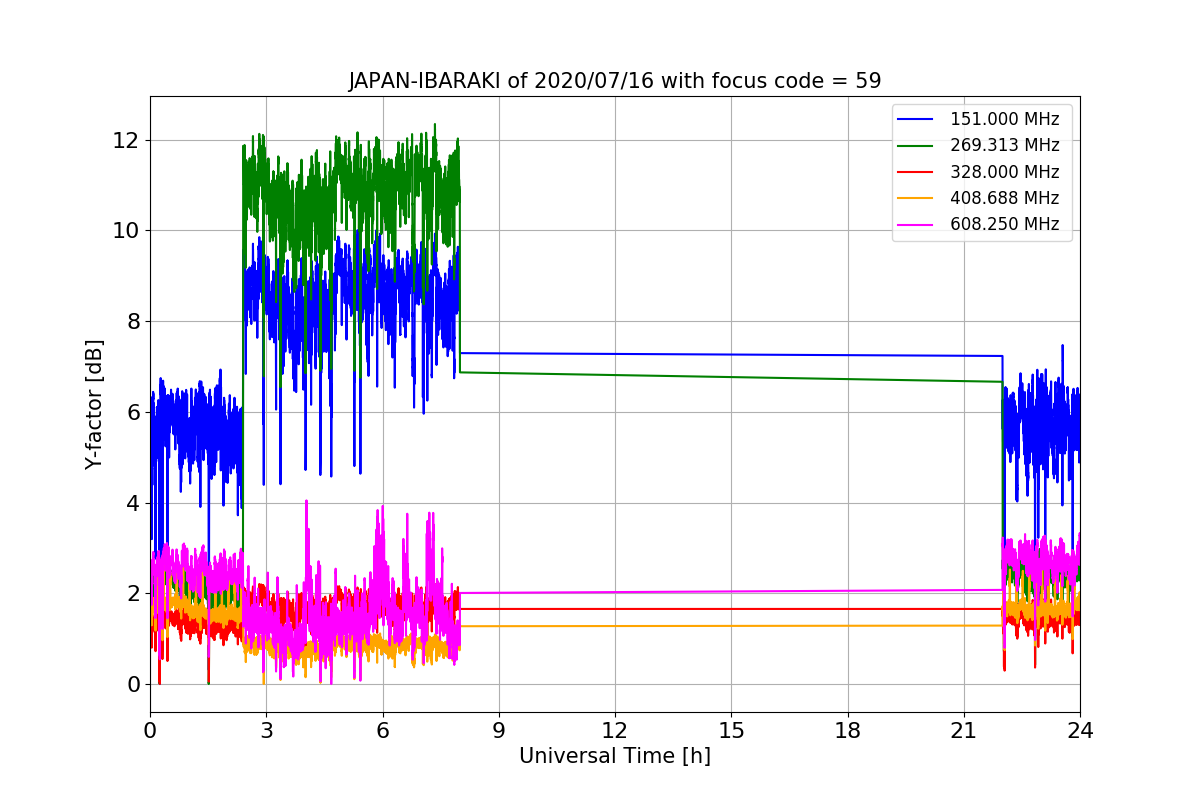
Task: Click the x-axis tick label 12
Action: (x=615, y=730)
